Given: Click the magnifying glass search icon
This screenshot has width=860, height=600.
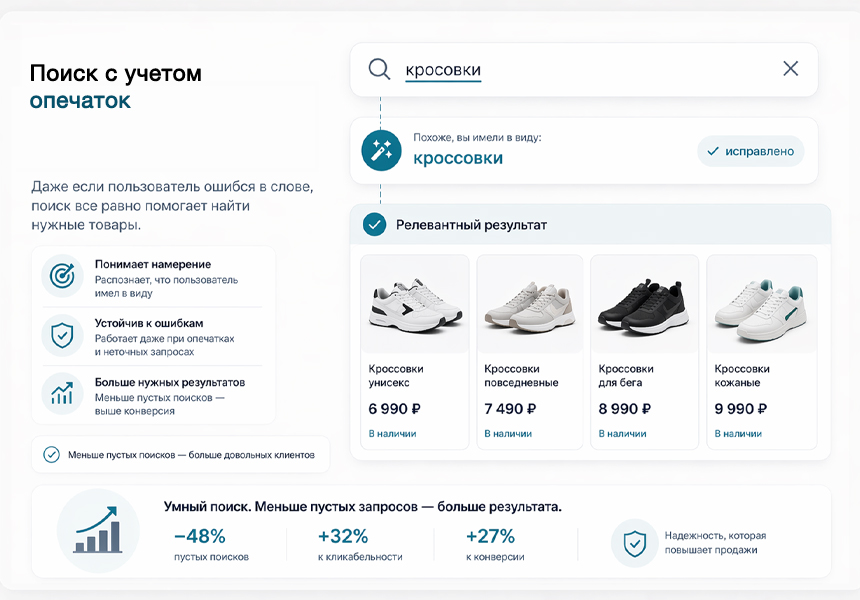Looking at the screenshot, I should (x=379, y=69).
